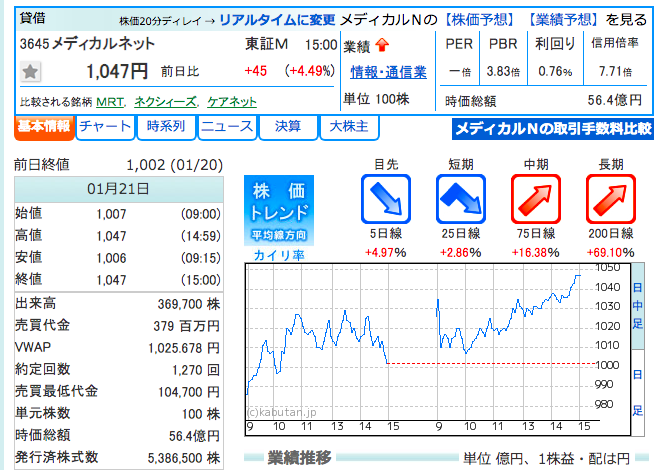Click the 前日終値 1,002 (01/20) value

click(174, 165)
